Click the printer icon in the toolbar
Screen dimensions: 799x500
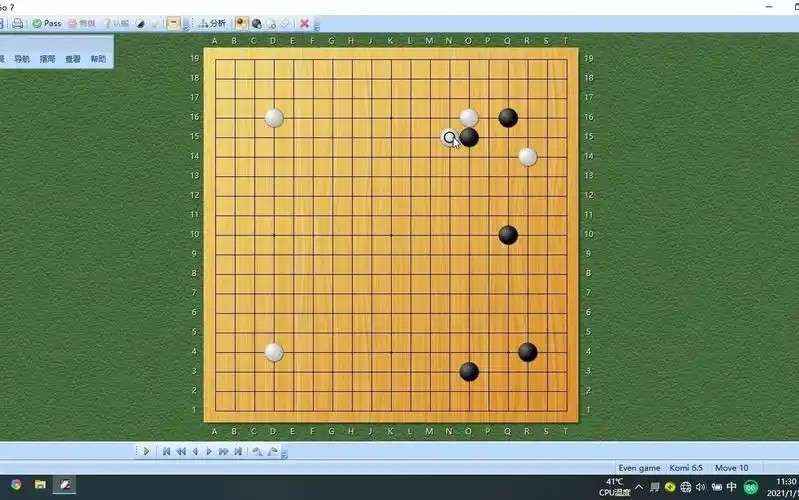coord(18,23)
